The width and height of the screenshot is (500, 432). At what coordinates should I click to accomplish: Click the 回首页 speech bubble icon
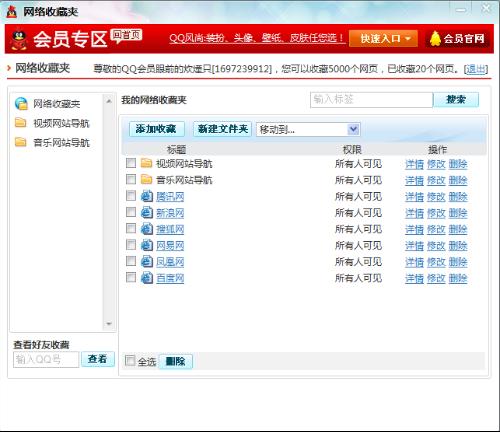(x=127, y=35)
